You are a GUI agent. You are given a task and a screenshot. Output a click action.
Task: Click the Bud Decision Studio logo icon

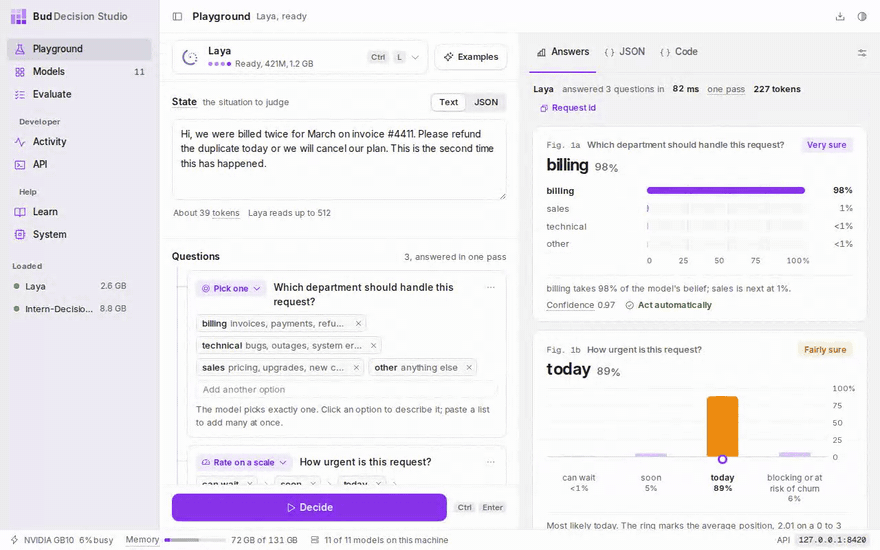19,16
